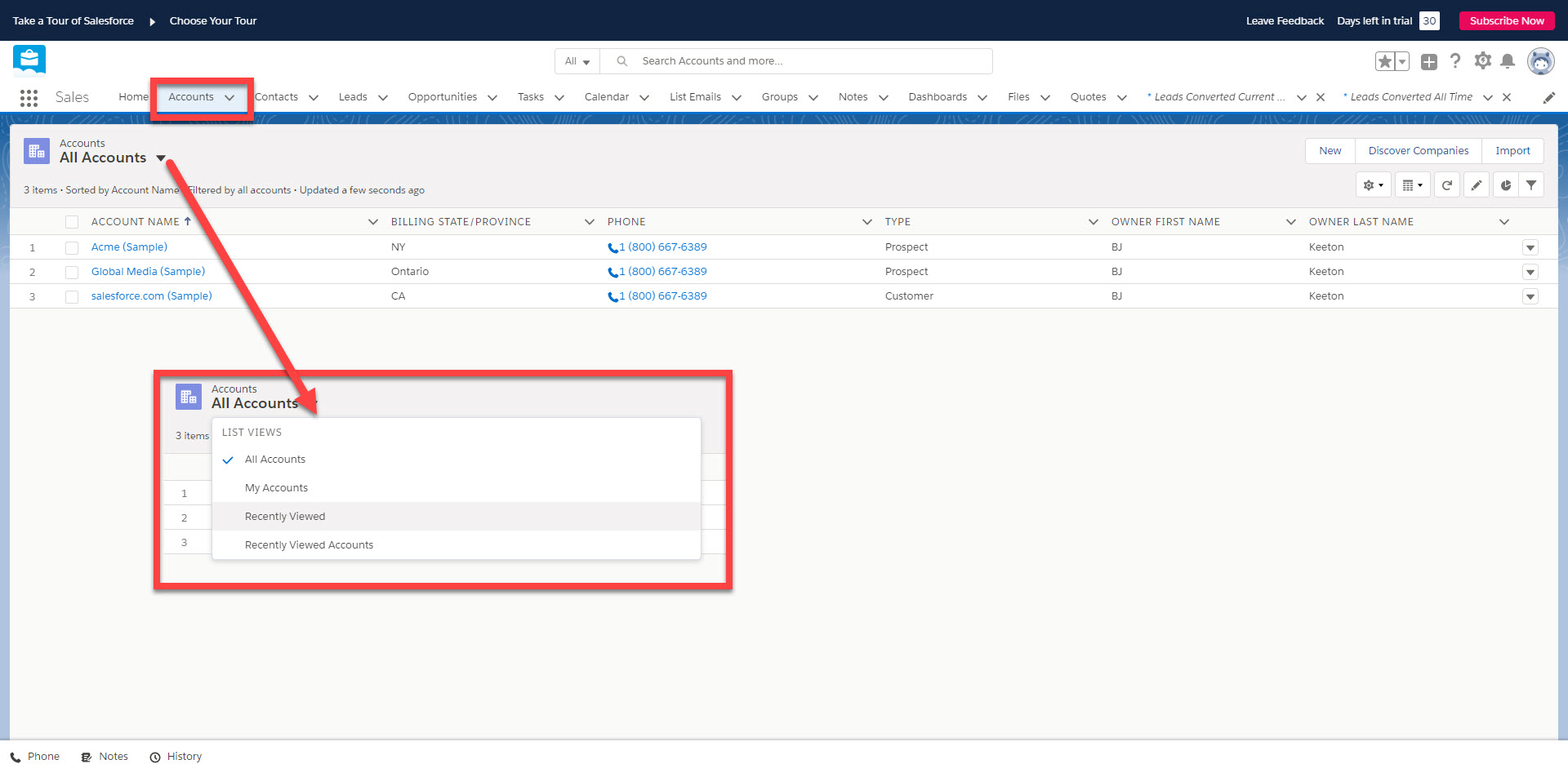This screenshot has width=1568, height=773.
Task: Go to the Dashboards tab
Action: point(937,97)
